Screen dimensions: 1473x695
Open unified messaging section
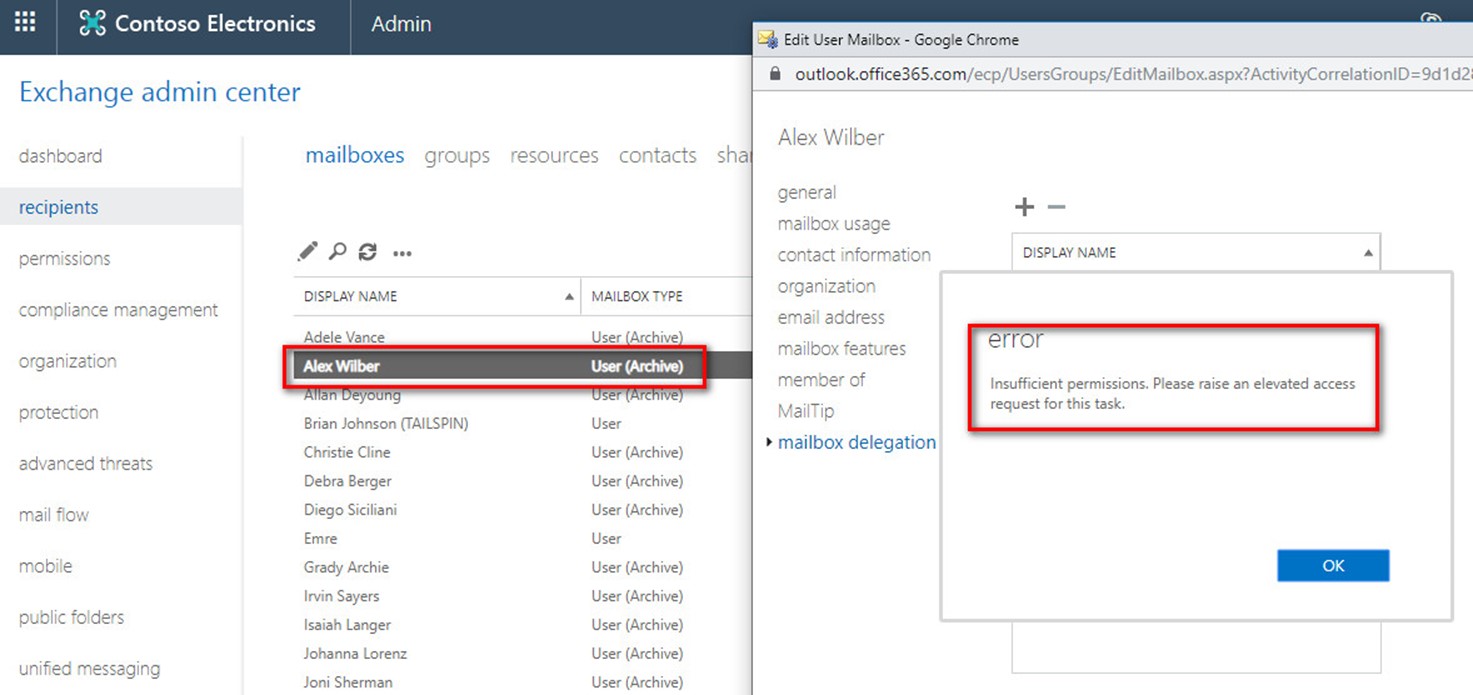[89, 669]
